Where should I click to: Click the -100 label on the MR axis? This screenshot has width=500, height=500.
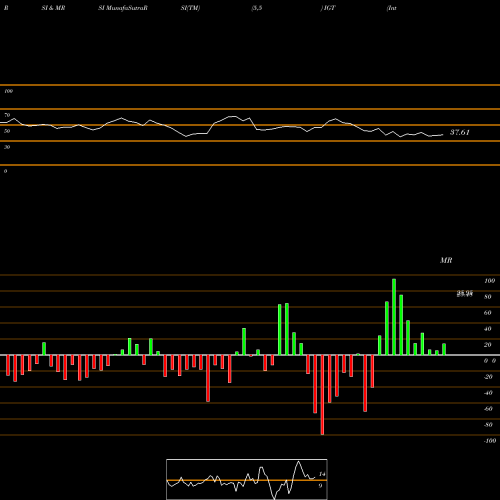tap(490, 441)
